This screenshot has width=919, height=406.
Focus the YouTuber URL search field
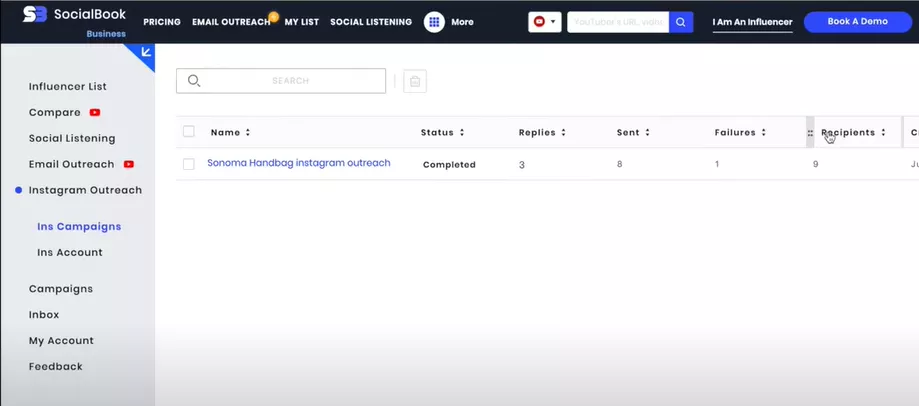(618, 22)
